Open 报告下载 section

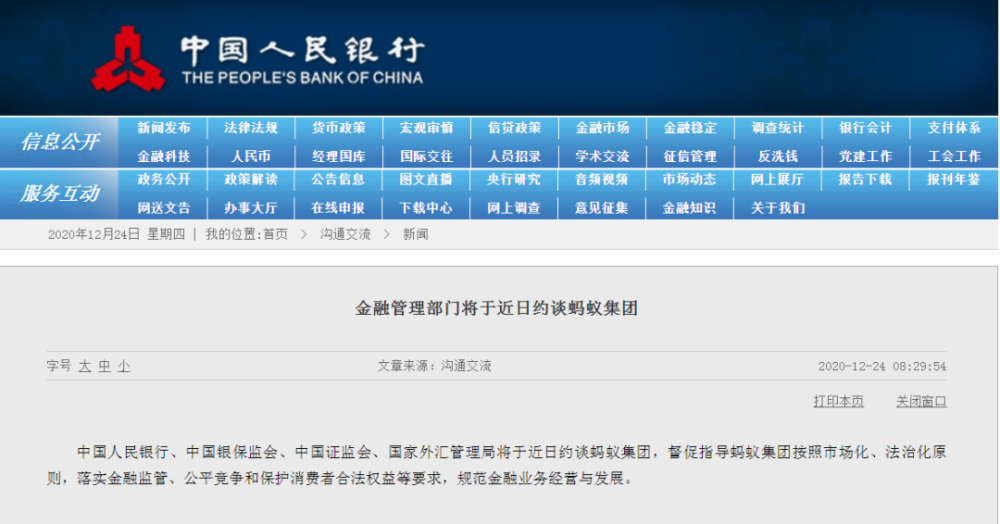(x=865, y=180)
